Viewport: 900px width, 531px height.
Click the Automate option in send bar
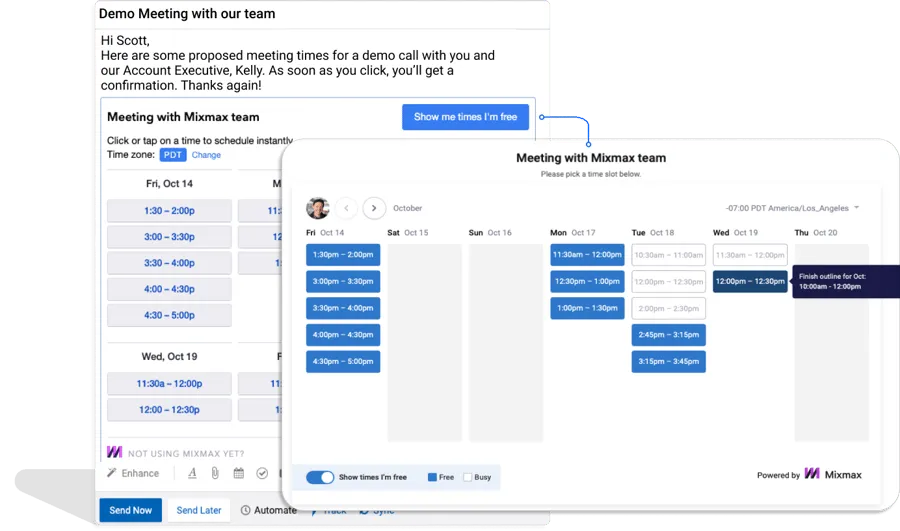click(x=269, y=510)
